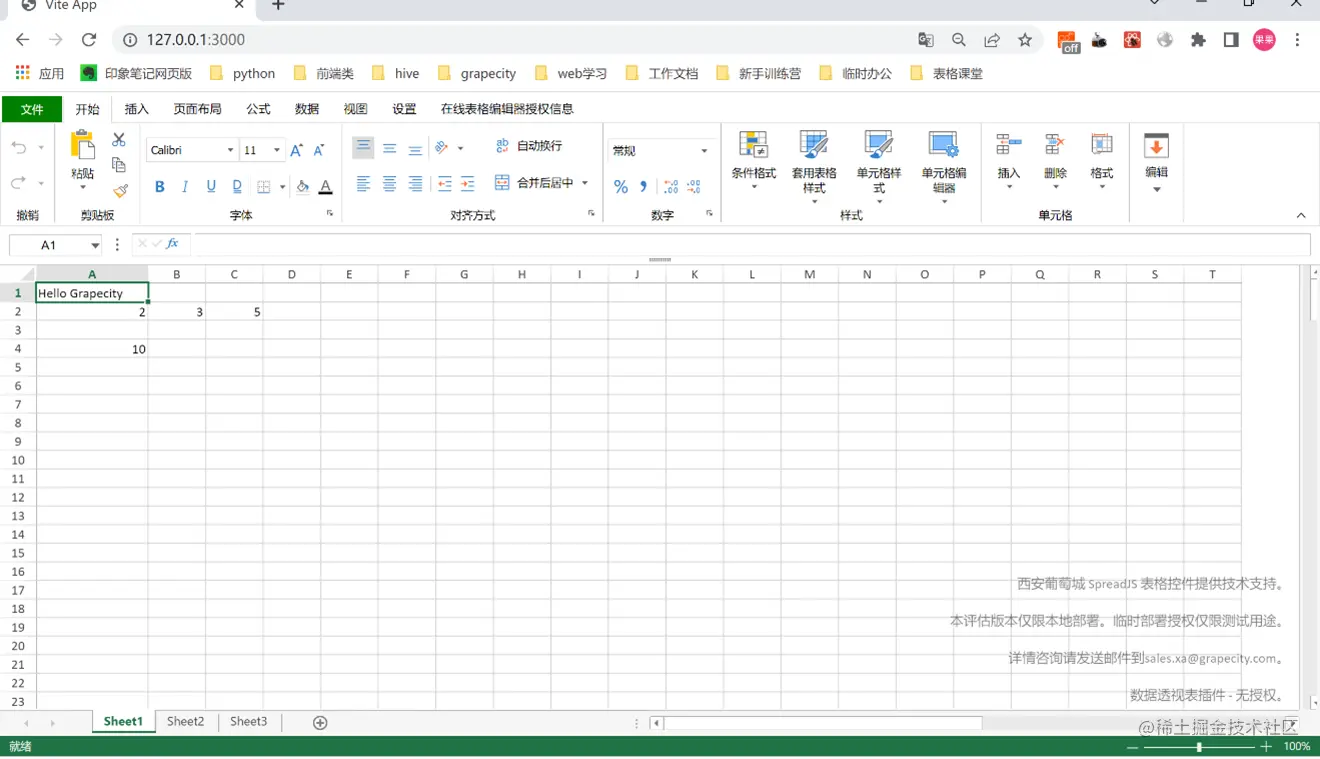Click the zoom in plus button in status bar
This screenshot has width=1320, height=759.
point(1266,747)
